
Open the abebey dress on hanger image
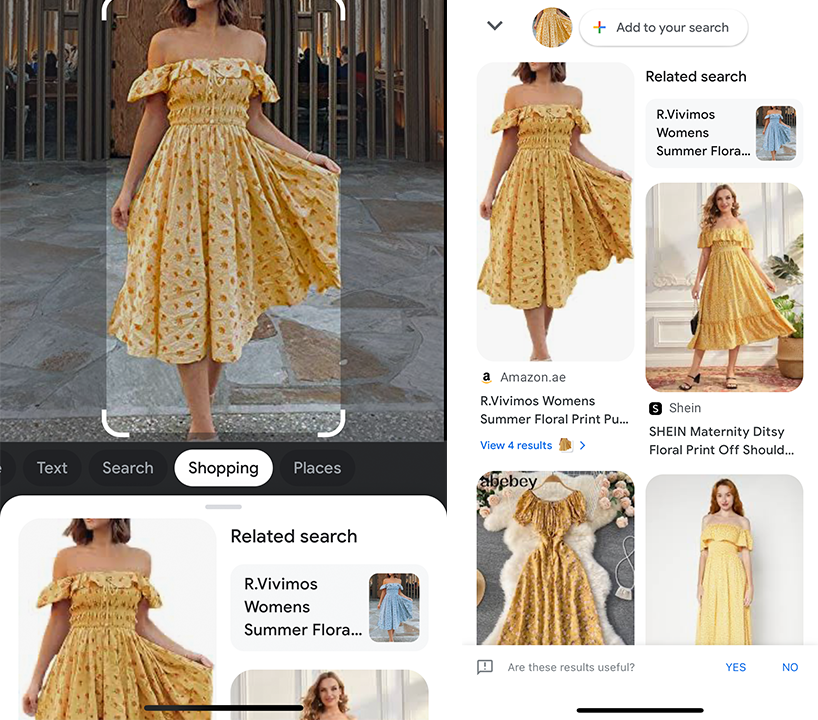(x=555, y=558)
